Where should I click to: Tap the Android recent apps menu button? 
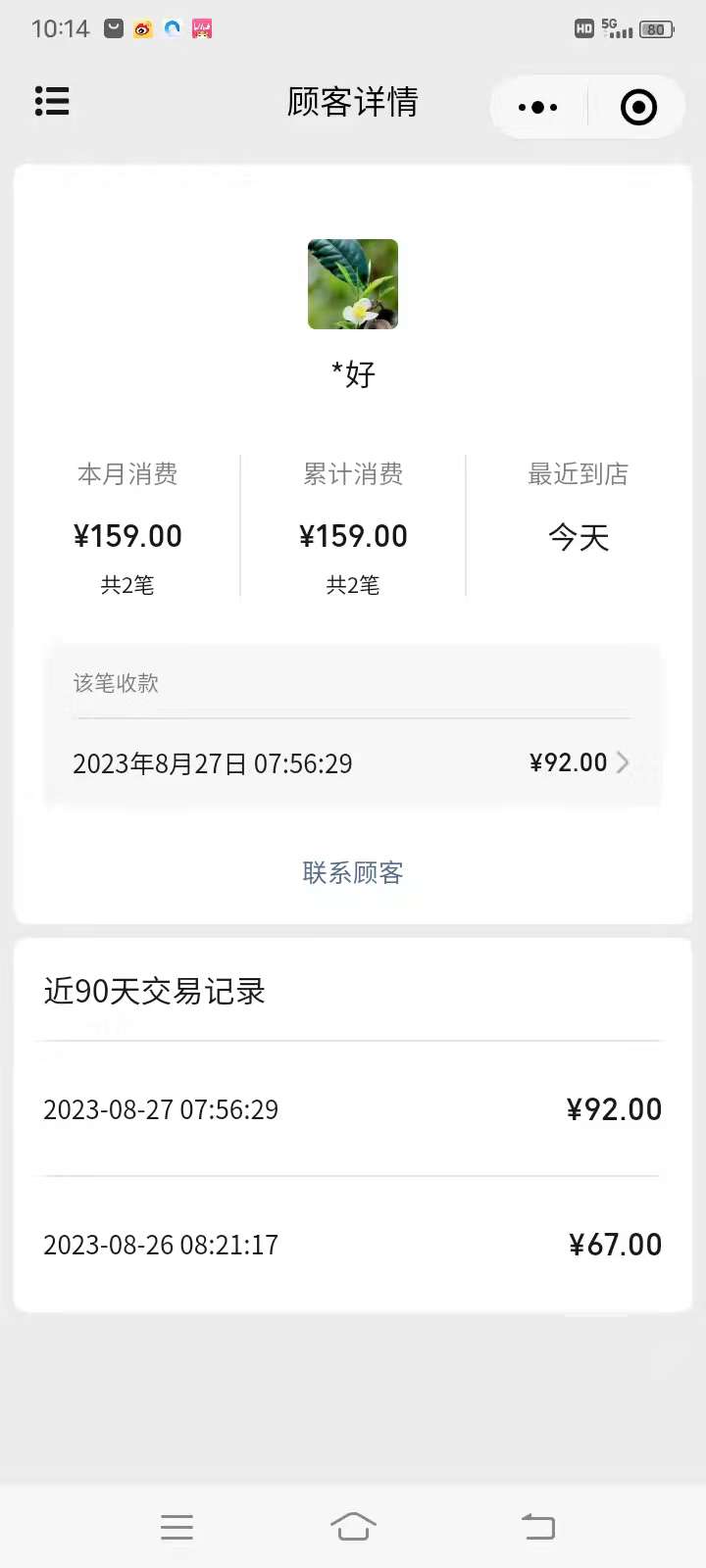point(176,1527)
